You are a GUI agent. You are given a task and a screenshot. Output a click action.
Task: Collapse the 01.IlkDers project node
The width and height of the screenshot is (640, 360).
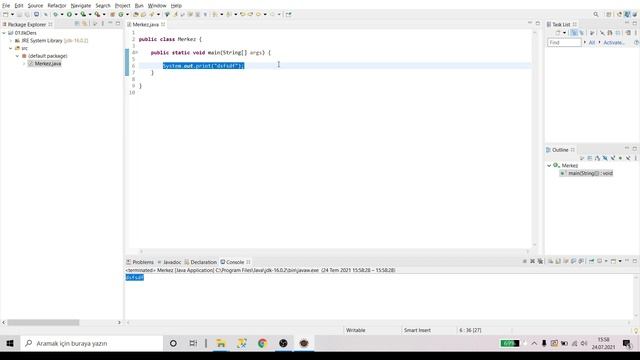(4, 33)
